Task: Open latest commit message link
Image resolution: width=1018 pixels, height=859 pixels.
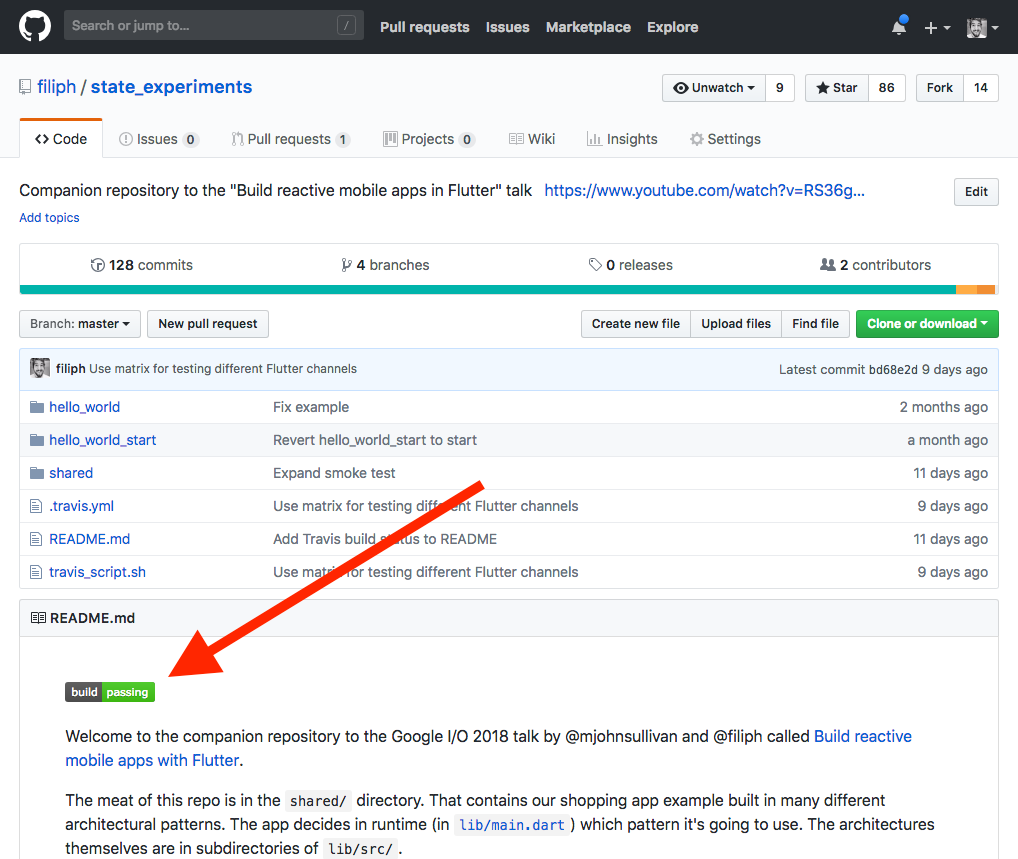Action: (223, 369)
